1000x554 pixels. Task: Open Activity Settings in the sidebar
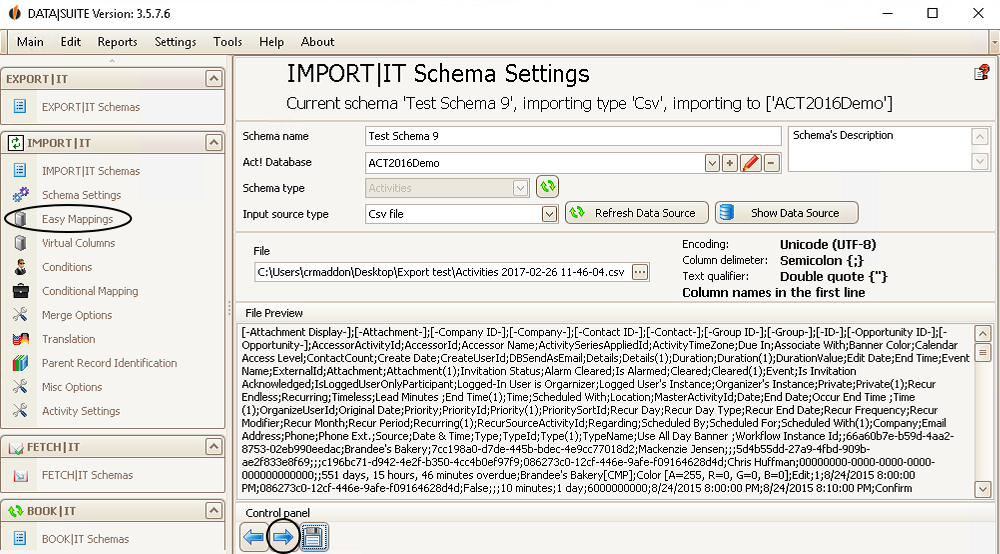coord(81,411)
